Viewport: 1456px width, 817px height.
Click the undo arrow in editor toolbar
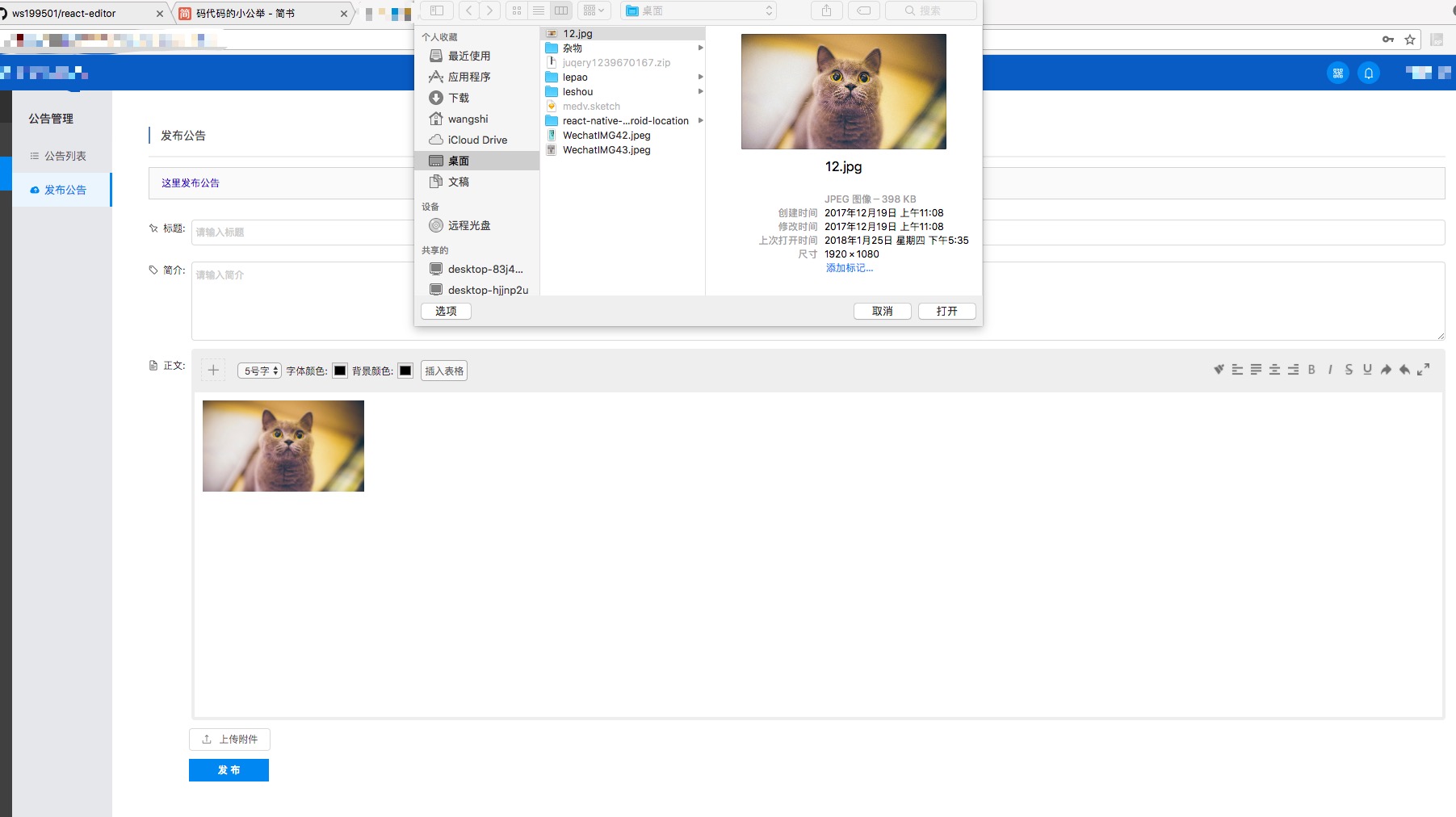(1404, 370)
